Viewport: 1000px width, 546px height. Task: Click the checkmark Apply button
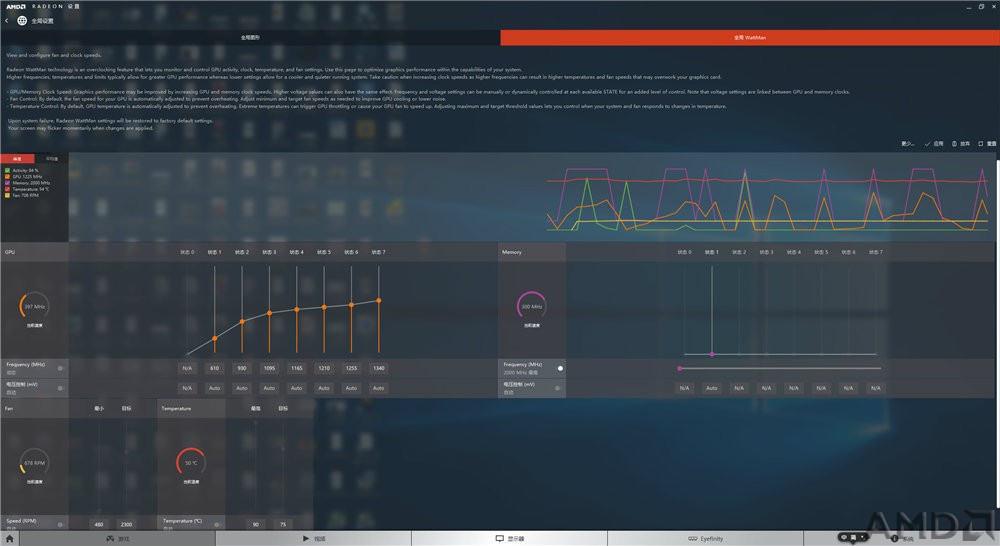[x=934, y=144]
